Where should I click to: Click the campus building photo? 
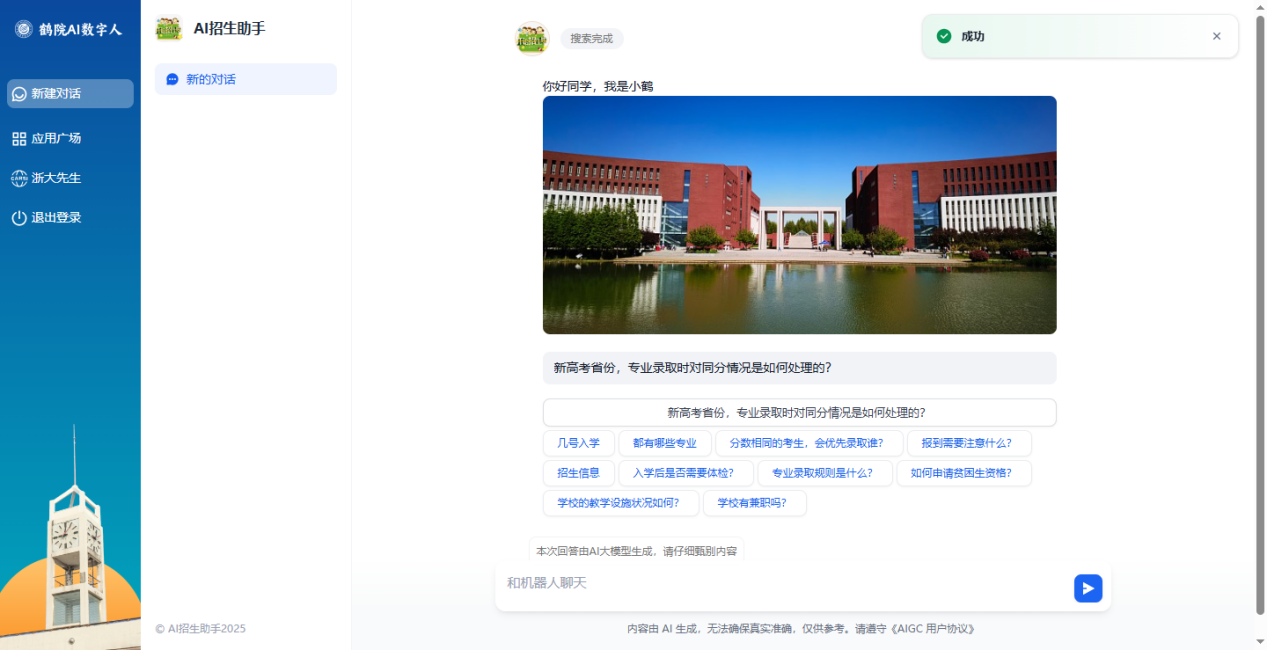click(x=799, y=215)
